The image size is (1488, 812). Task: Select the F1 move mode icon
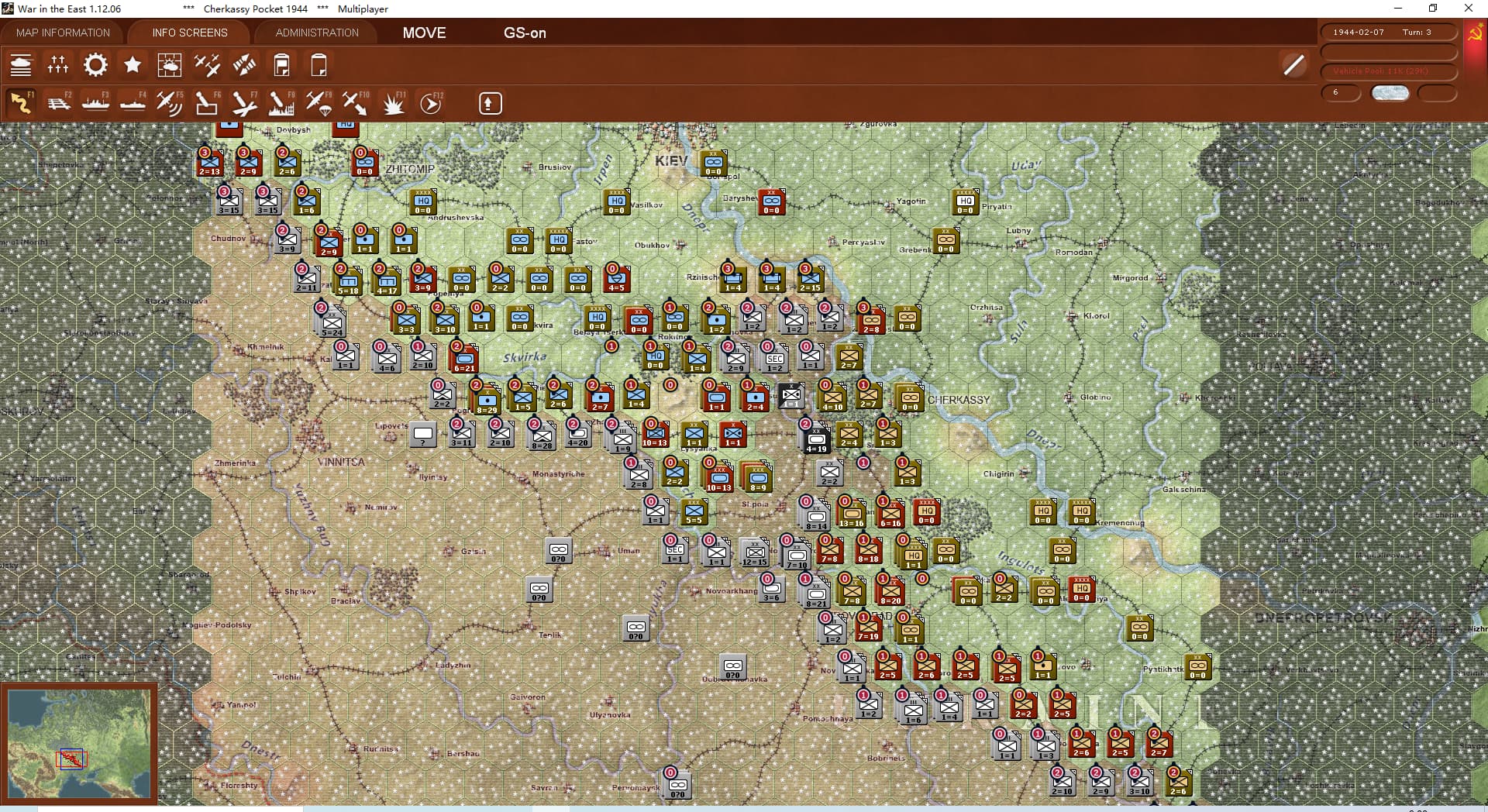(x=21, y=103)
